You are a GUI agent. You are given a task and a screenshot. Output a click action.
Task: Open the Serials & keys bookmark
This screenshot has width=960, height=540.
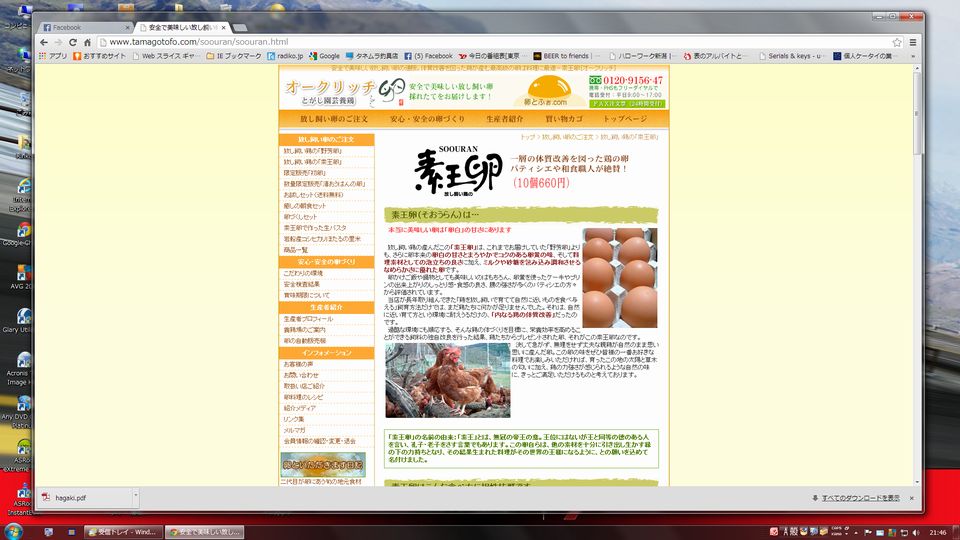coord(790,56)
